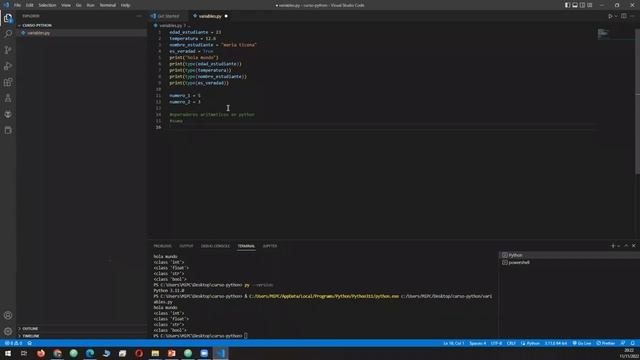Expand the Outline section

click(82, 329)
